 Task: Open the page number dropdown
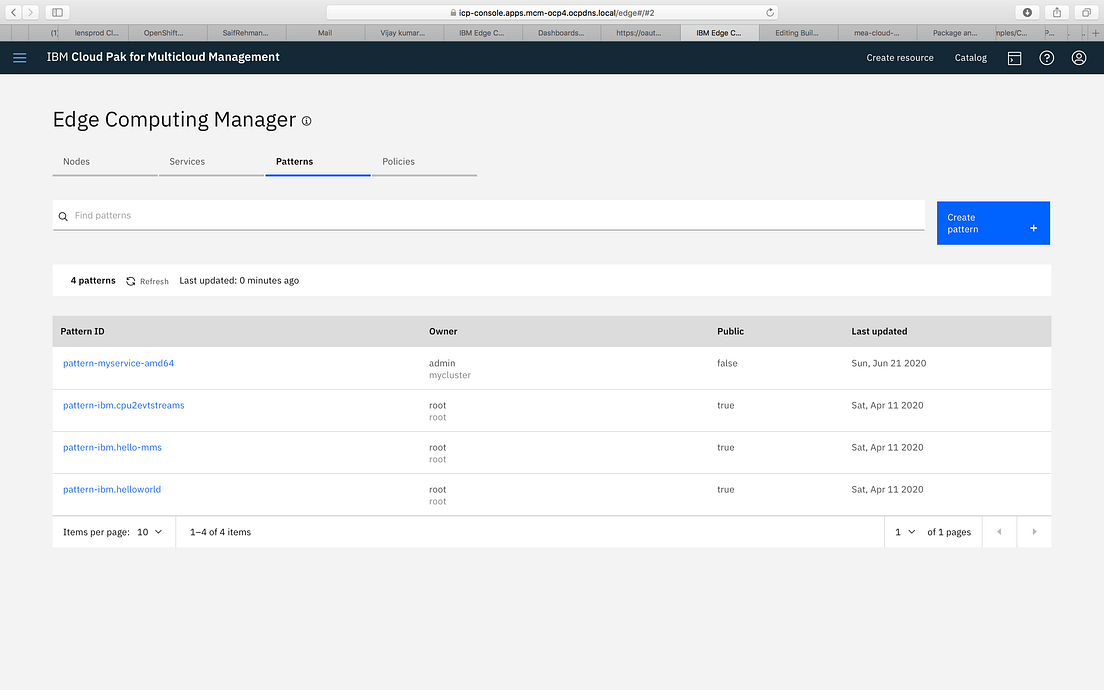pyautogui.click(x=903, y=532)
